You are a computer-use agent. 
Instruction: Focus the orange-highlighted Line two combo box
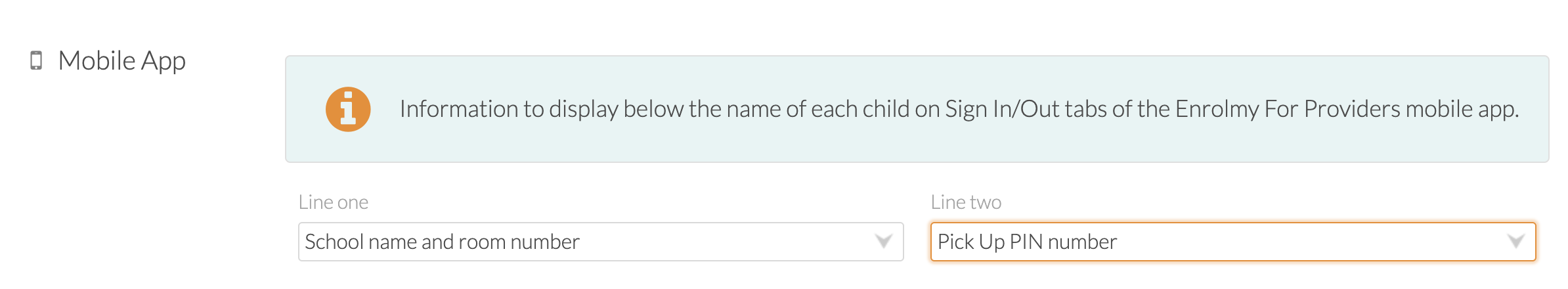coord(1233,242)
